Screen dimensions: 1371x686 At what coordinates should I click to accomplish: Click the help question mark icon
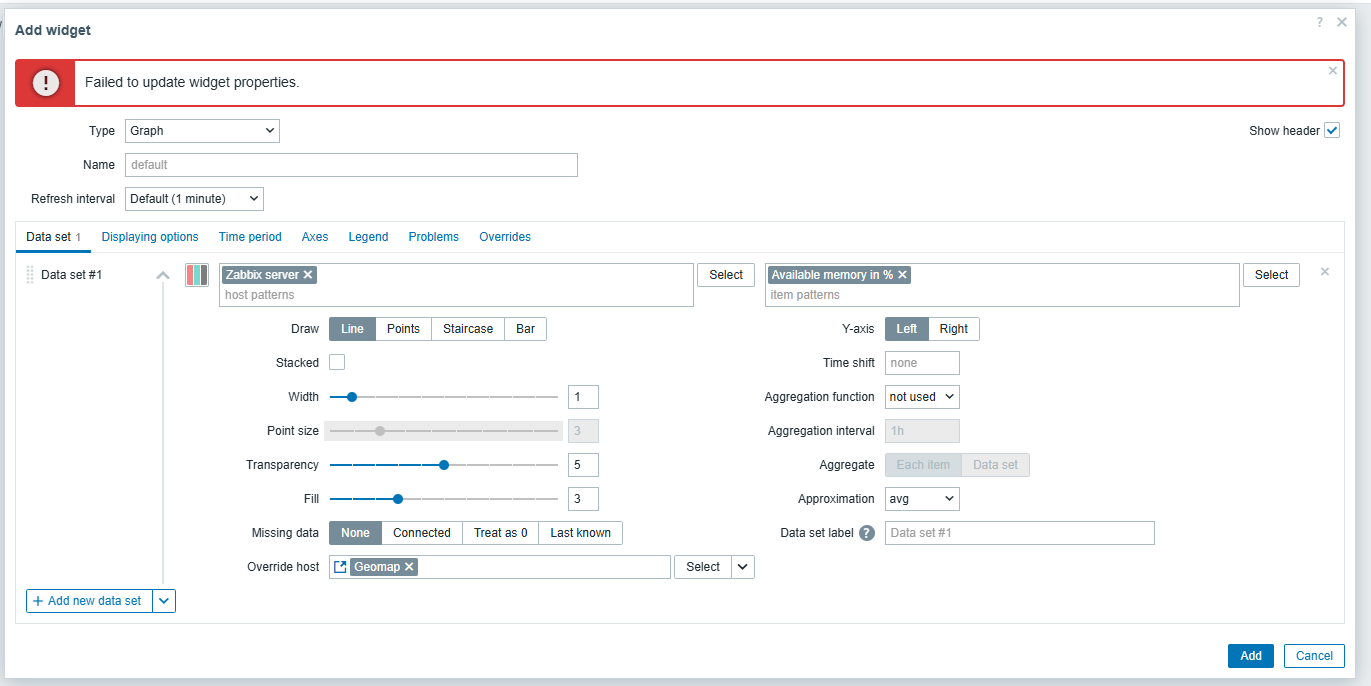(1320, 22)
